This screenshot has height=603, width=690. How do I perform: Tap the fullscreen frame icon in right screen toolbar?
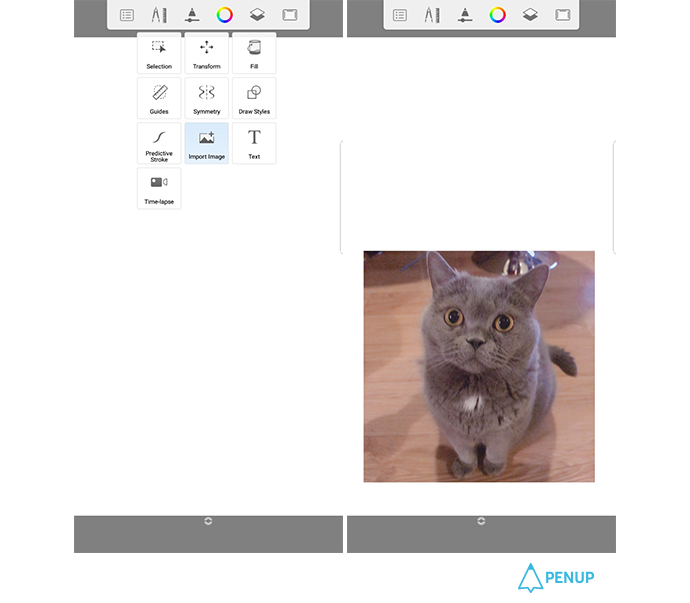point(562,15)
